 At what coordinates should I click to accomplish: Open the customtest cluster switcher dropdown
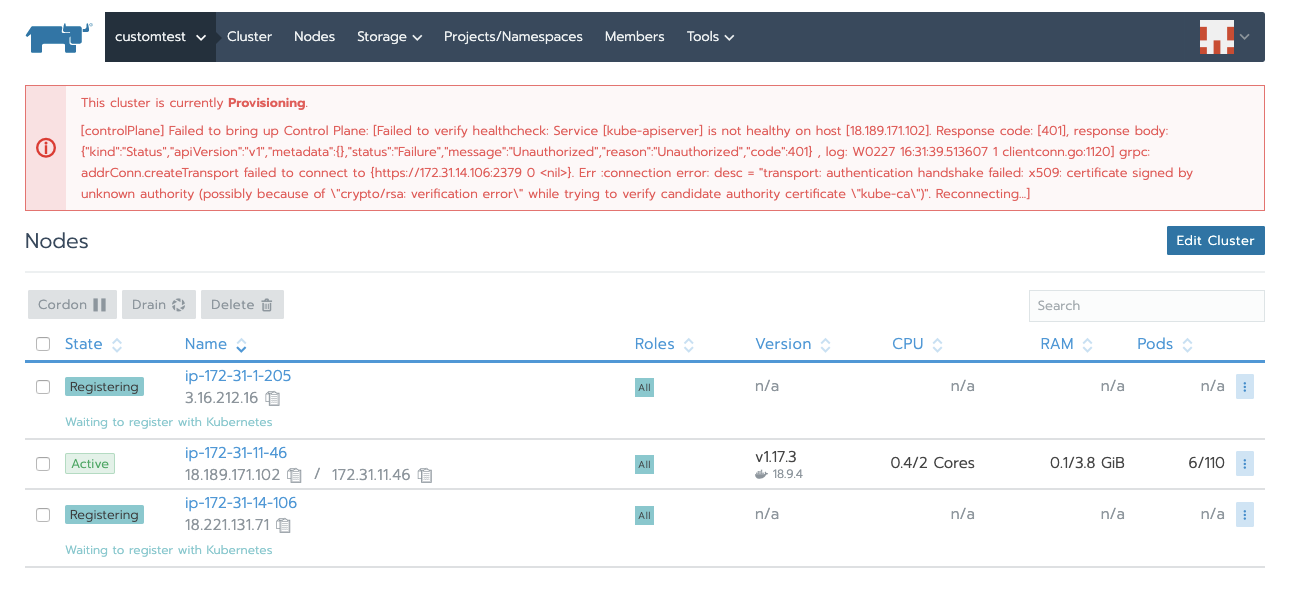click(163, 36)
